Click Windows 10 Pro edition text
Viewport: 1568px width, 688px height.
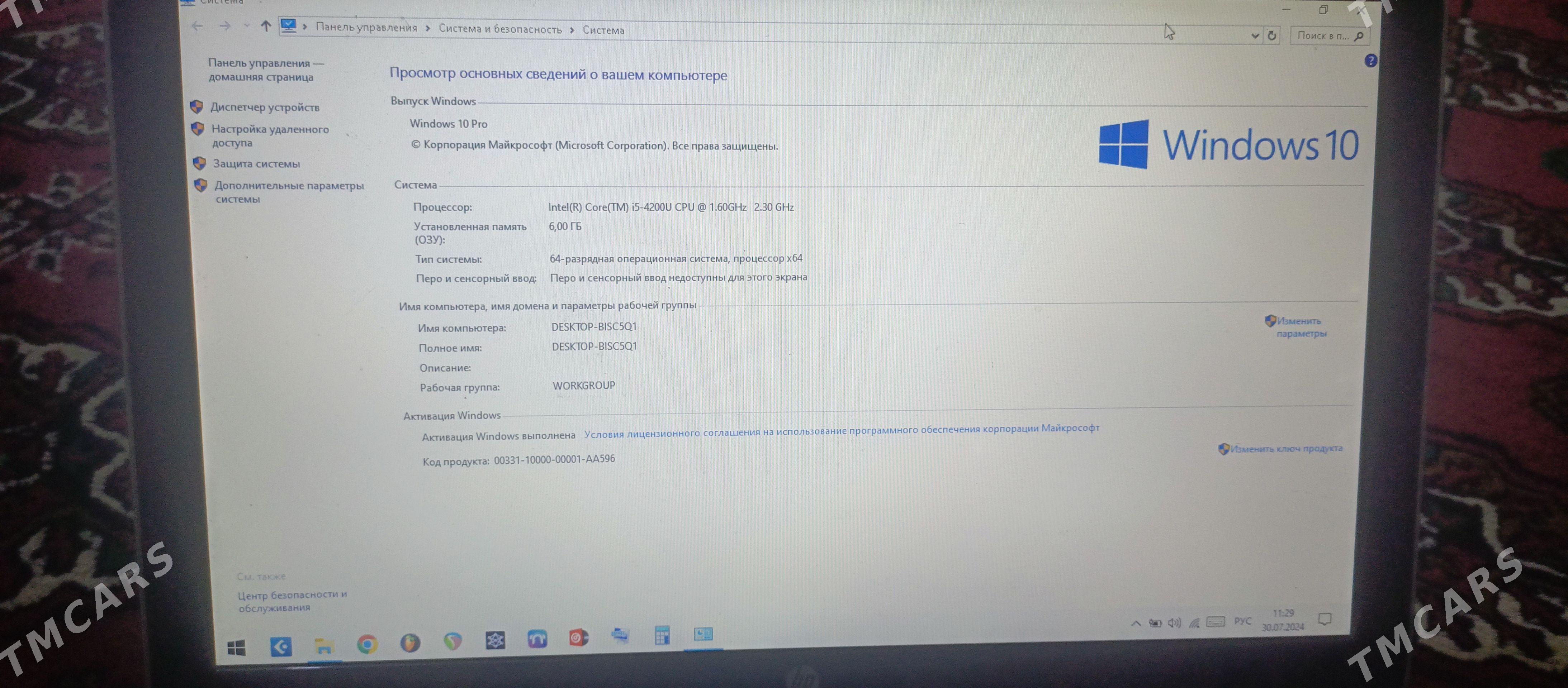tap(449, 124)
